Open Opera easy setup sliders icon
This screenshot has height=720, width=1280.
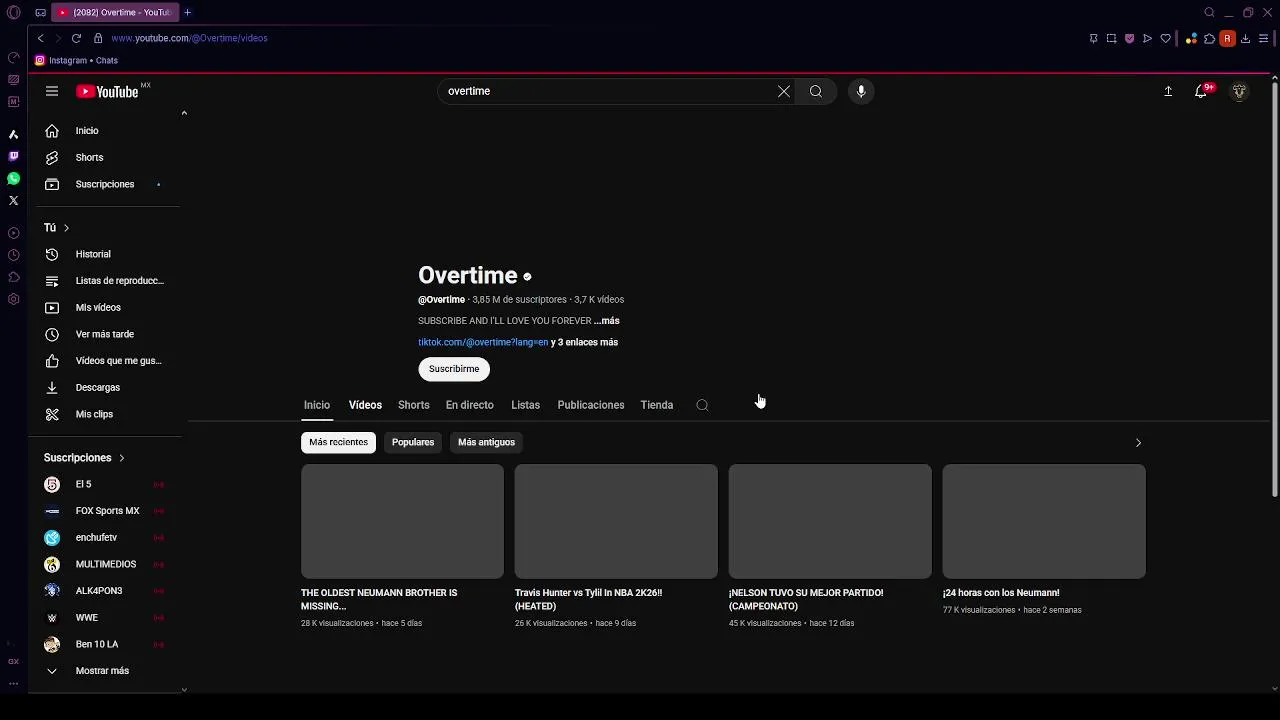(1264, 38)
